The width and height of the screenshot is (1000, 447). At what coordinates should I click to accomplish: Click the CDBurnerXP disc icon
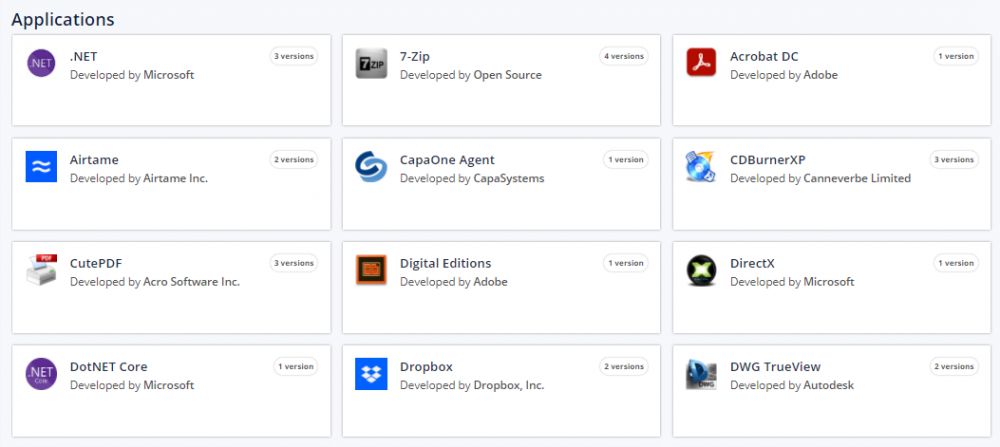point(702,166)
